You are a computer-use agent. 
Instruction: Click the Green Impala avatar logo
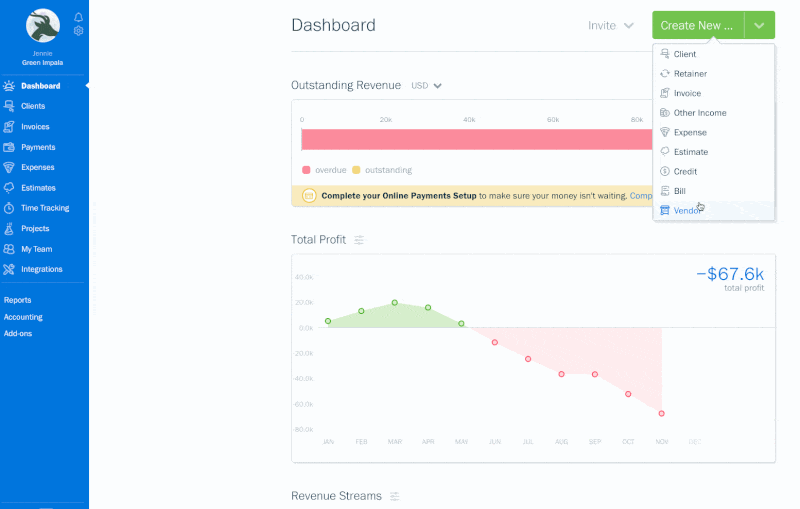43,26
